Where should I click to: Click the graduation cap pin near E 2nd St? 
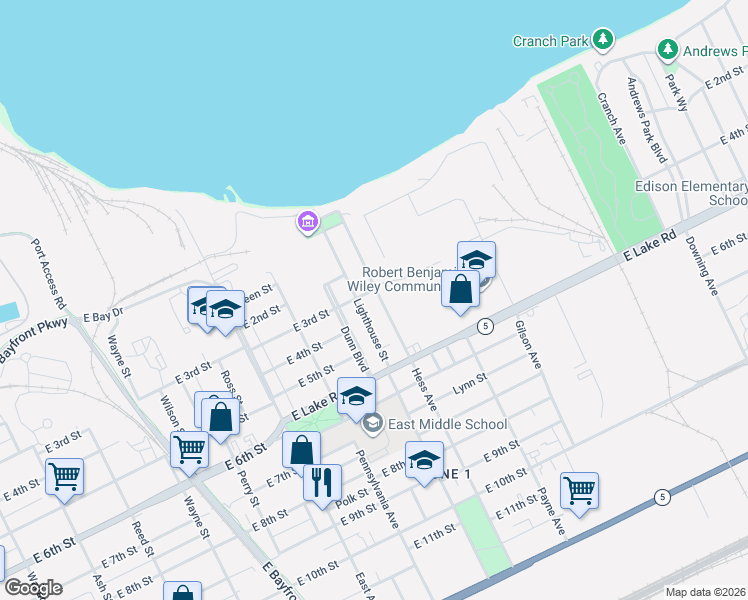coord(225,310)
